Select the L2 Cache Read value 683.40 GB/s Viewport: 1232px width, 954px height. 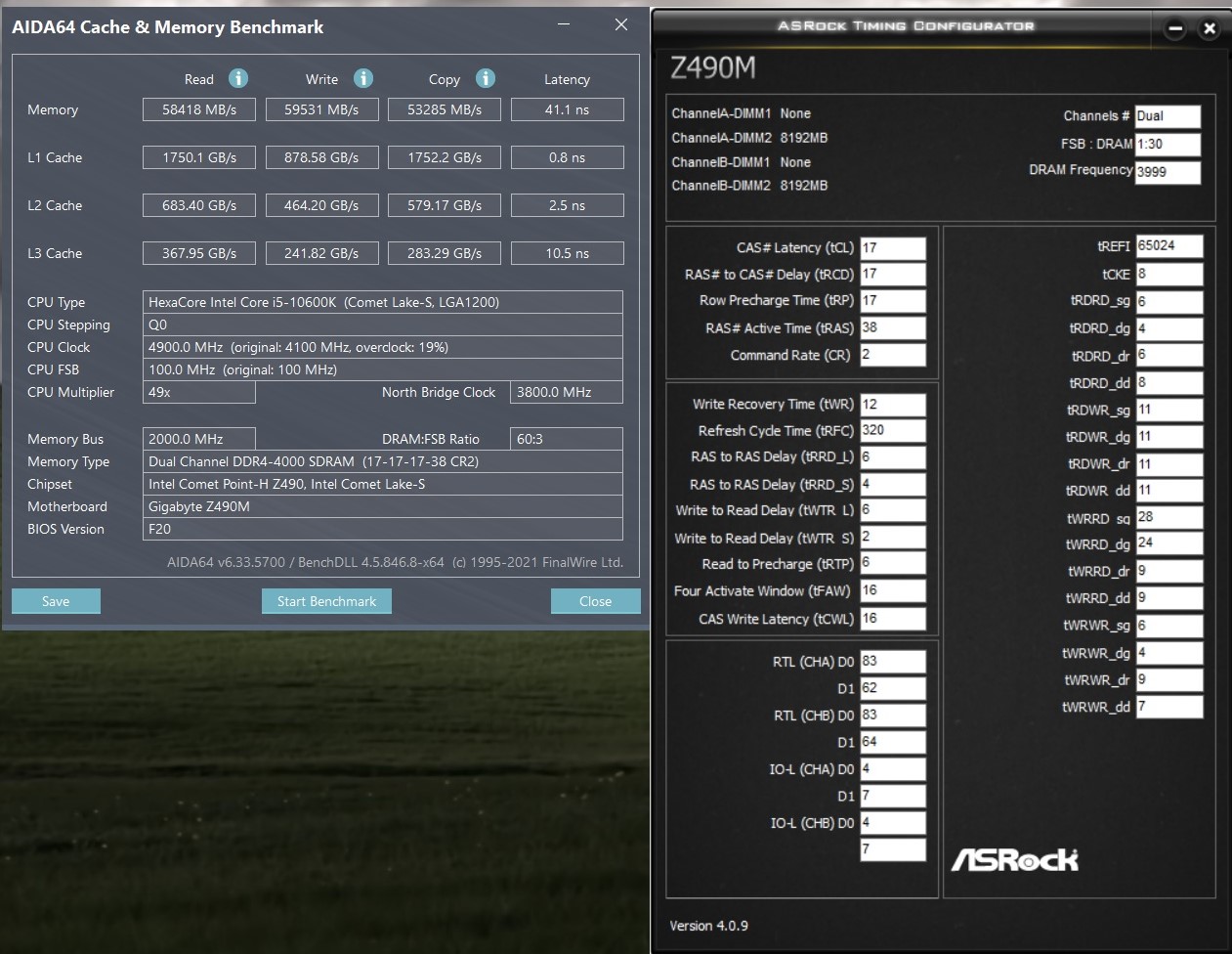(199, 205)
